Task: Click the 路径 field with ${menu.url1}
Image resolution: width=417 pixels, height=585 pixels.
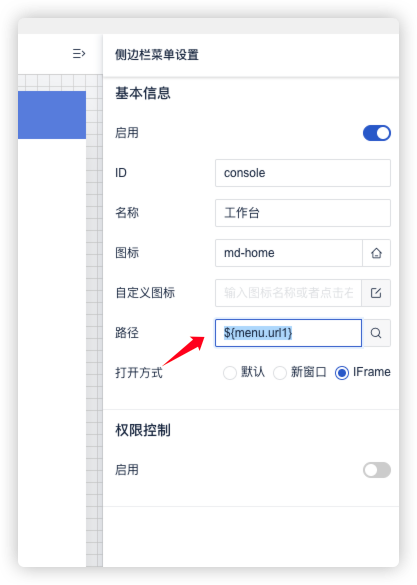Action: (288, 333)
